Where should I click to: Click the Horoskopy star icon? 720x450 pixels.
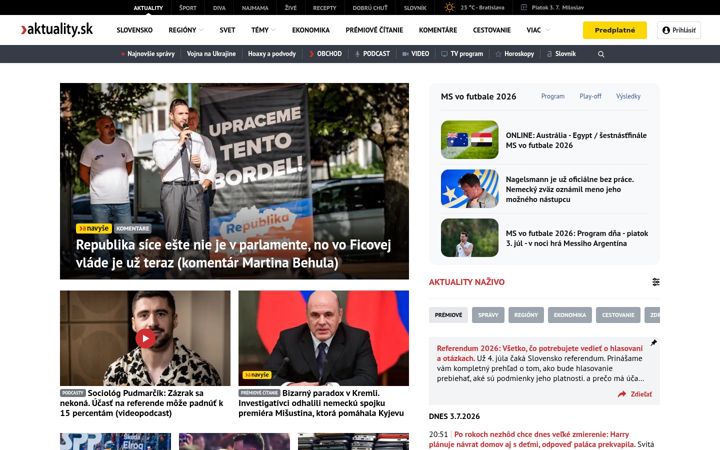[x=498, y=54]
